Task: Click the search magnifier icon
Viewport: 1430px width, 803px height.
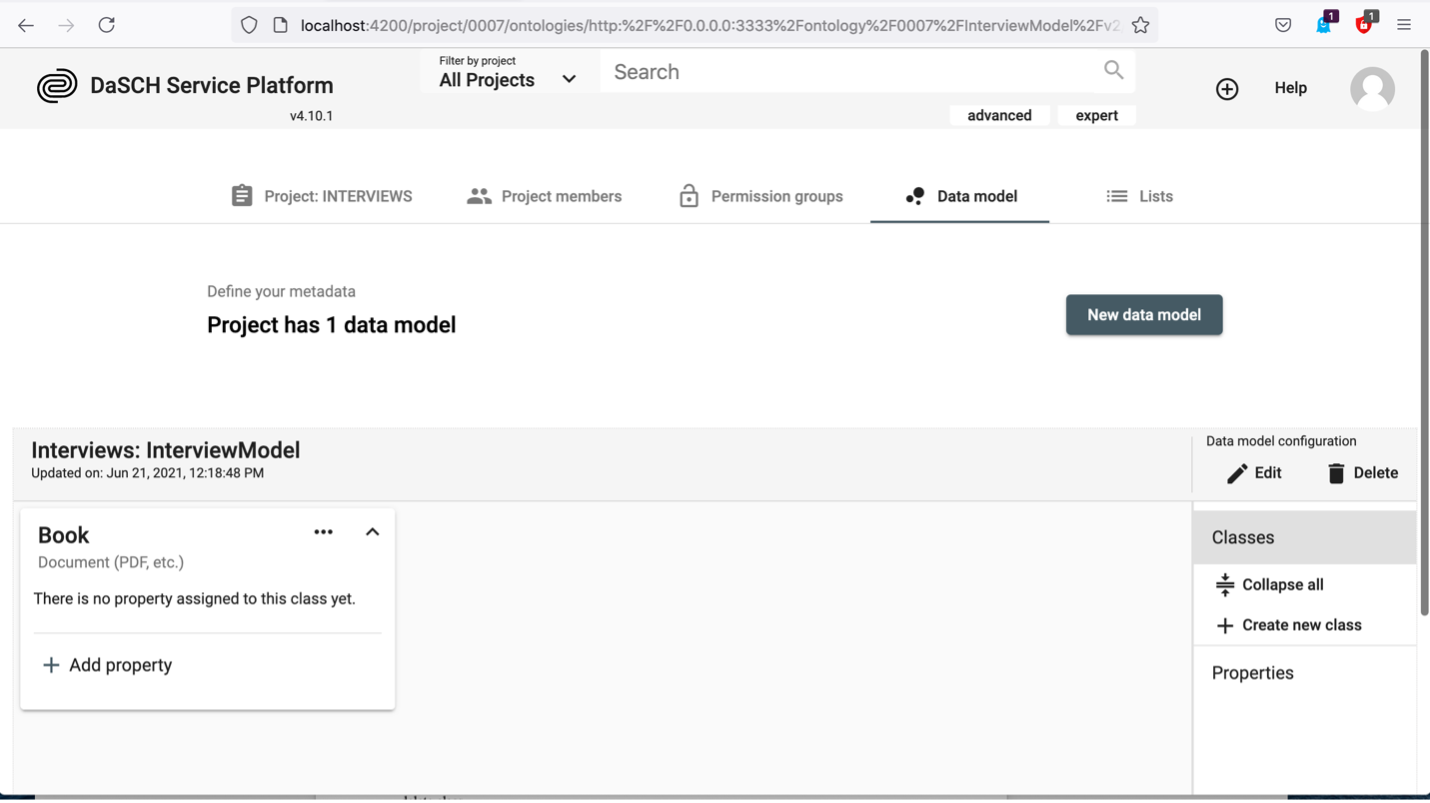Action: click(1113, 70)
